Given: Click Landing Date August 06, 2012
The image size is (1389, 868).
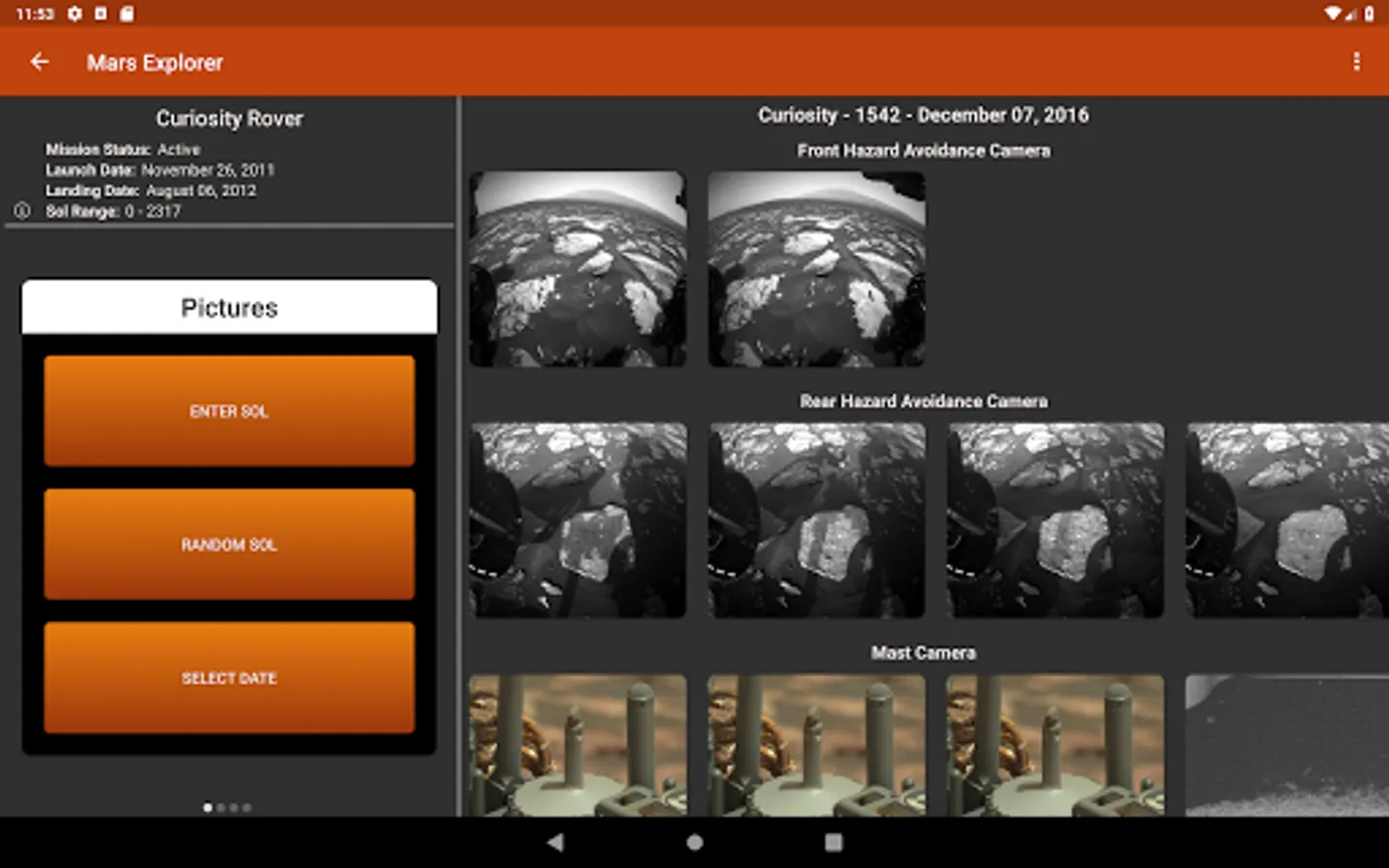Looking at the screenshot, I should (x=150, y=190).
